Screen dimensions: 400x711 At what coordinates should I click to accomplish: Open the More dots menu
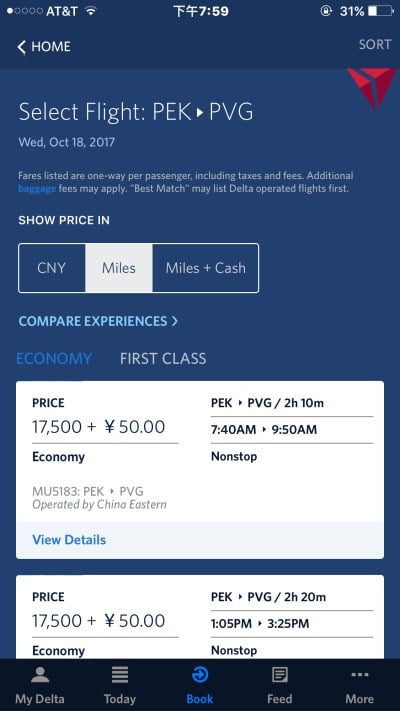tap(360, 675)
